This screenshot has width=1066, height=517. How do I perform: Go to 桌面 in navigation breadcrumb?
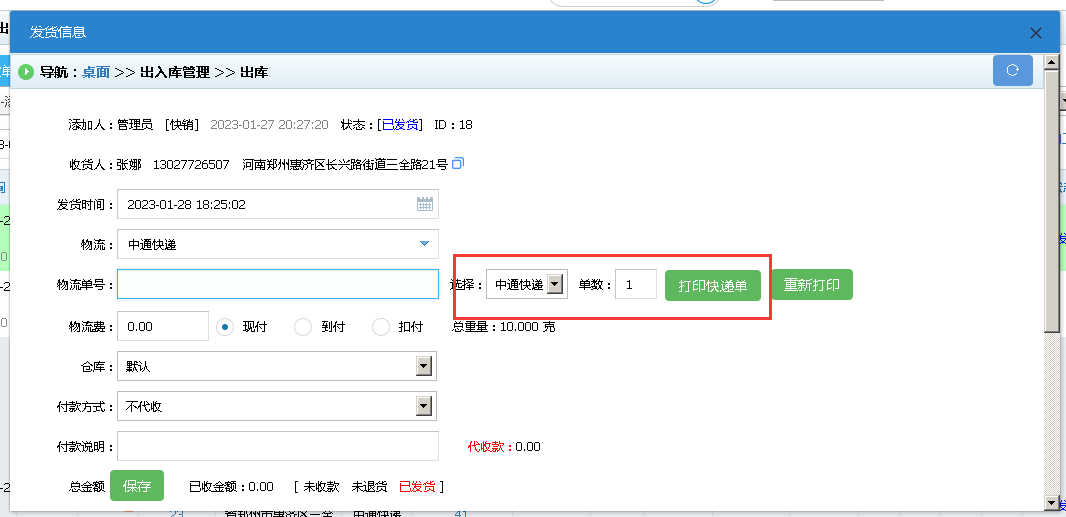click(x=96, y=72)
